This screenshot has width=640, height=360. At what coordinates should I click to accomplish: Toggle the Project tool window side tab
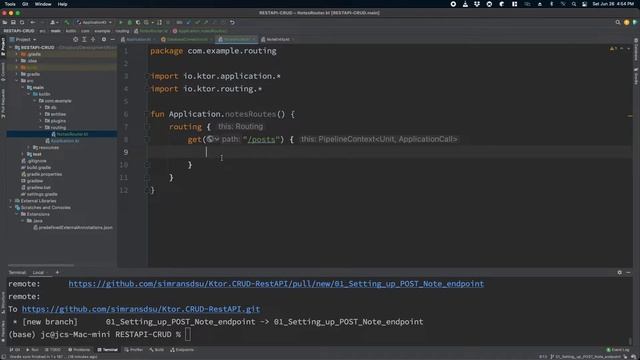(x=3, y=47)
